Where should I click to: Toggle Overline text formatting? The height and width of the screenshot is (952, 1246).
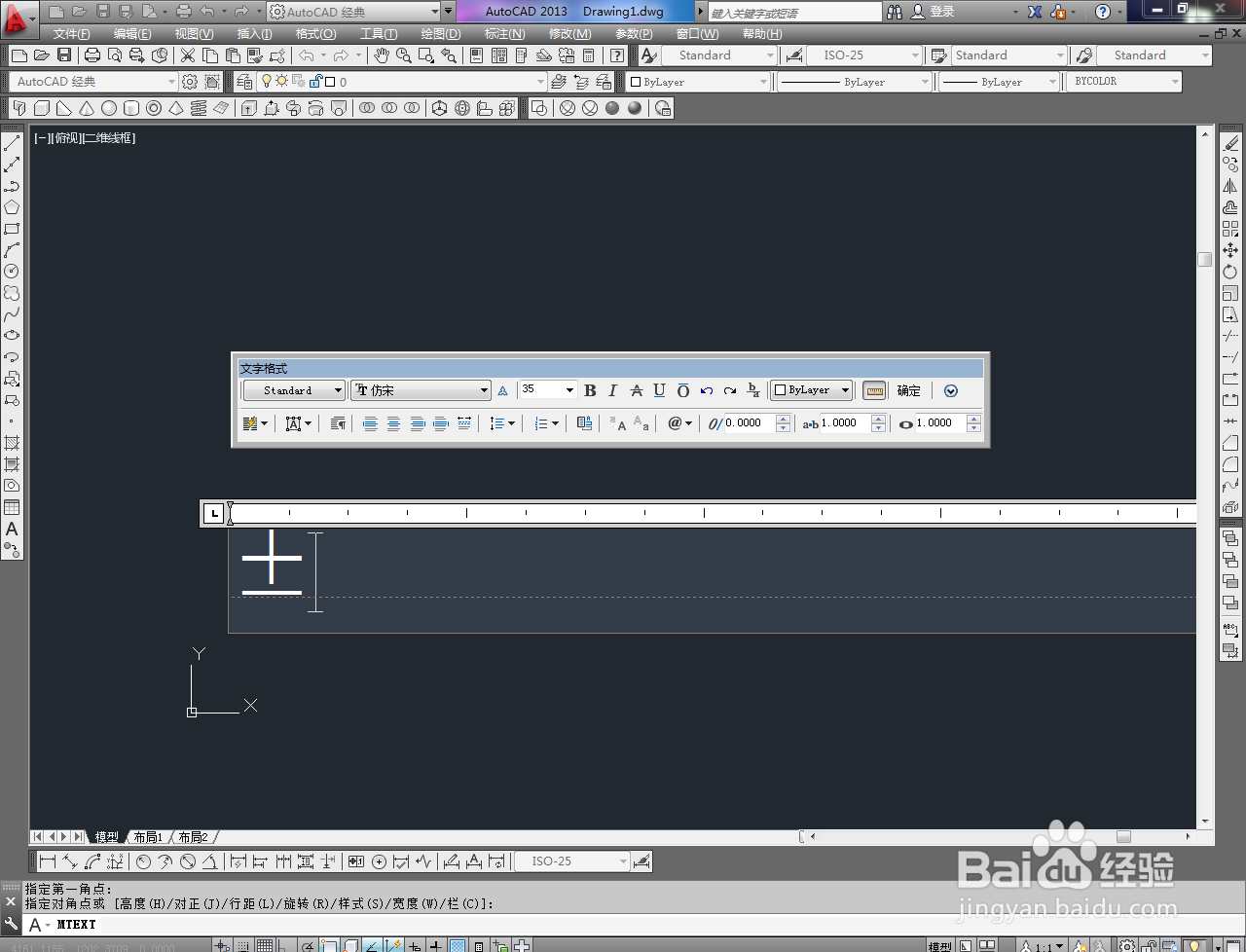[x=682, y=390]
